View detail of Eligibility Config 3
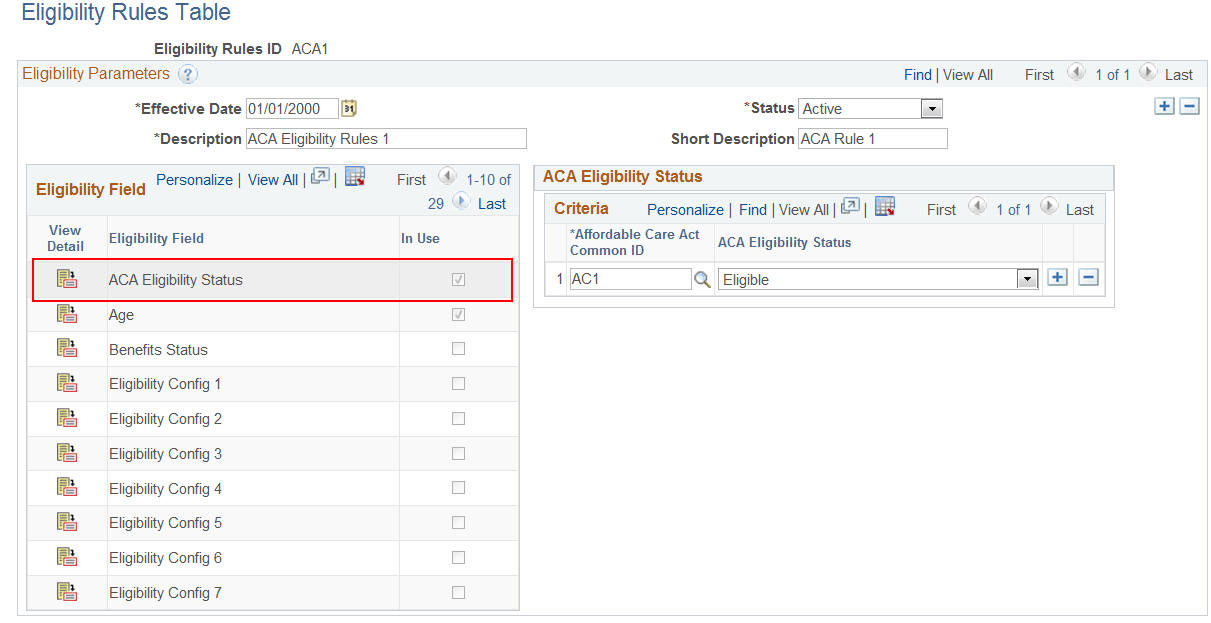This screenshot has height=623, width=1211. pyautogui.click(x=67, y=453)
